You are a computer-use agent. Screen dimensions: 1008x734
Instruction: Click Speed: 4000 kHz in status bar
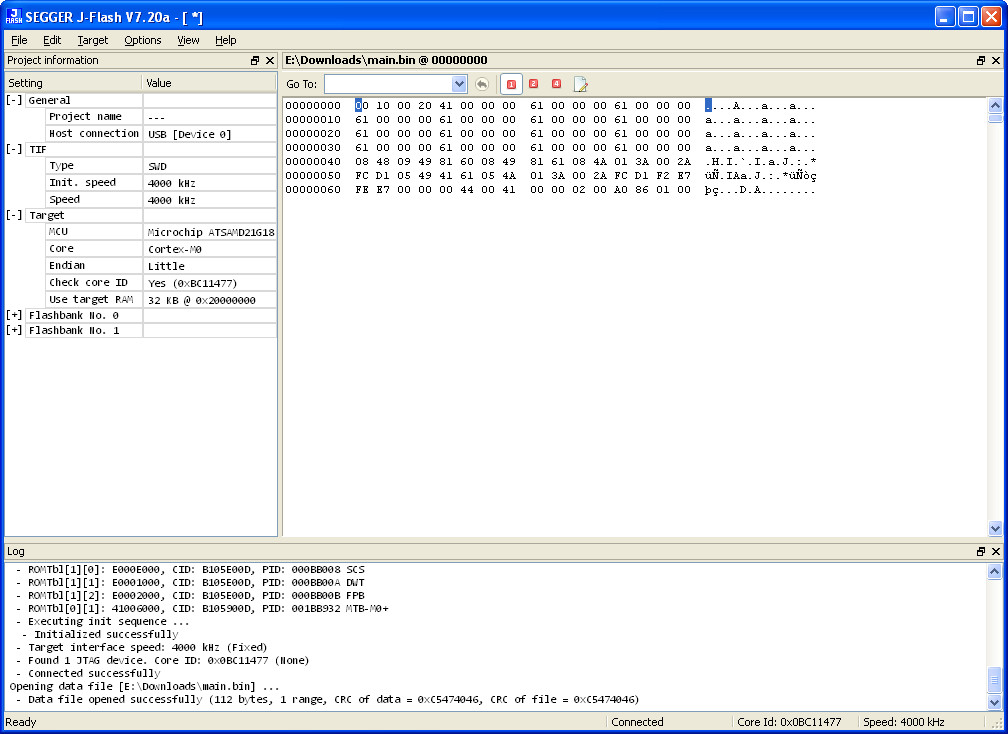coord(903,722)
